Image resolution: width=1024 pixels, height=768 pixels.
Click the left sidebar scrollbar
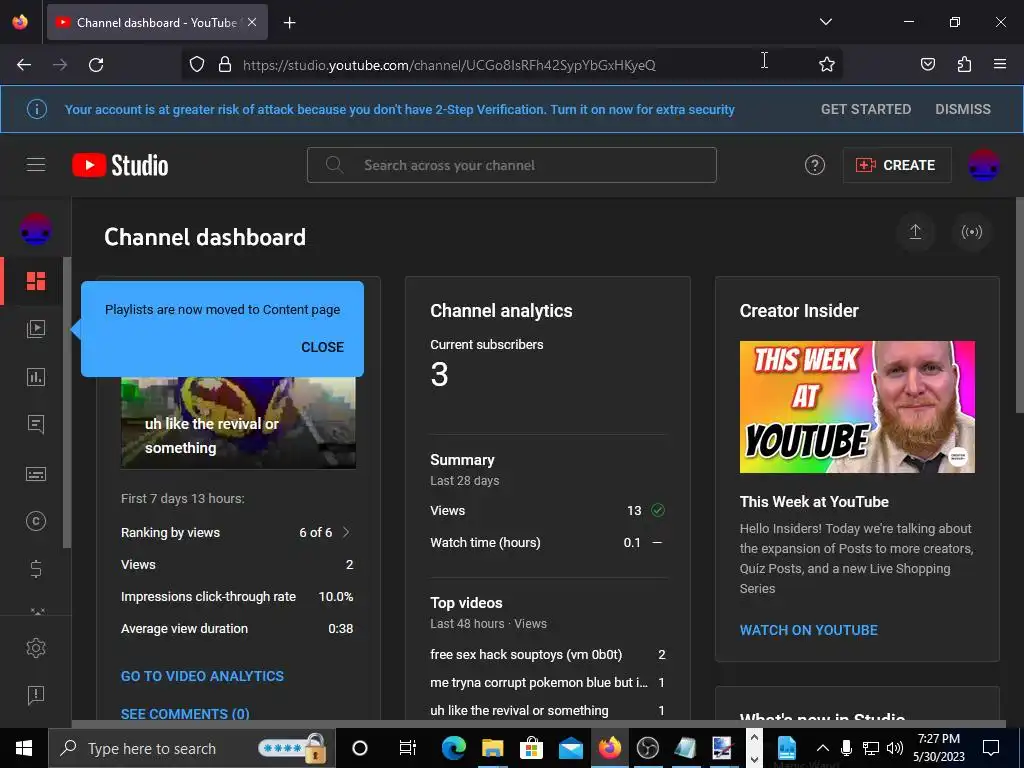(x=67, y=402)
